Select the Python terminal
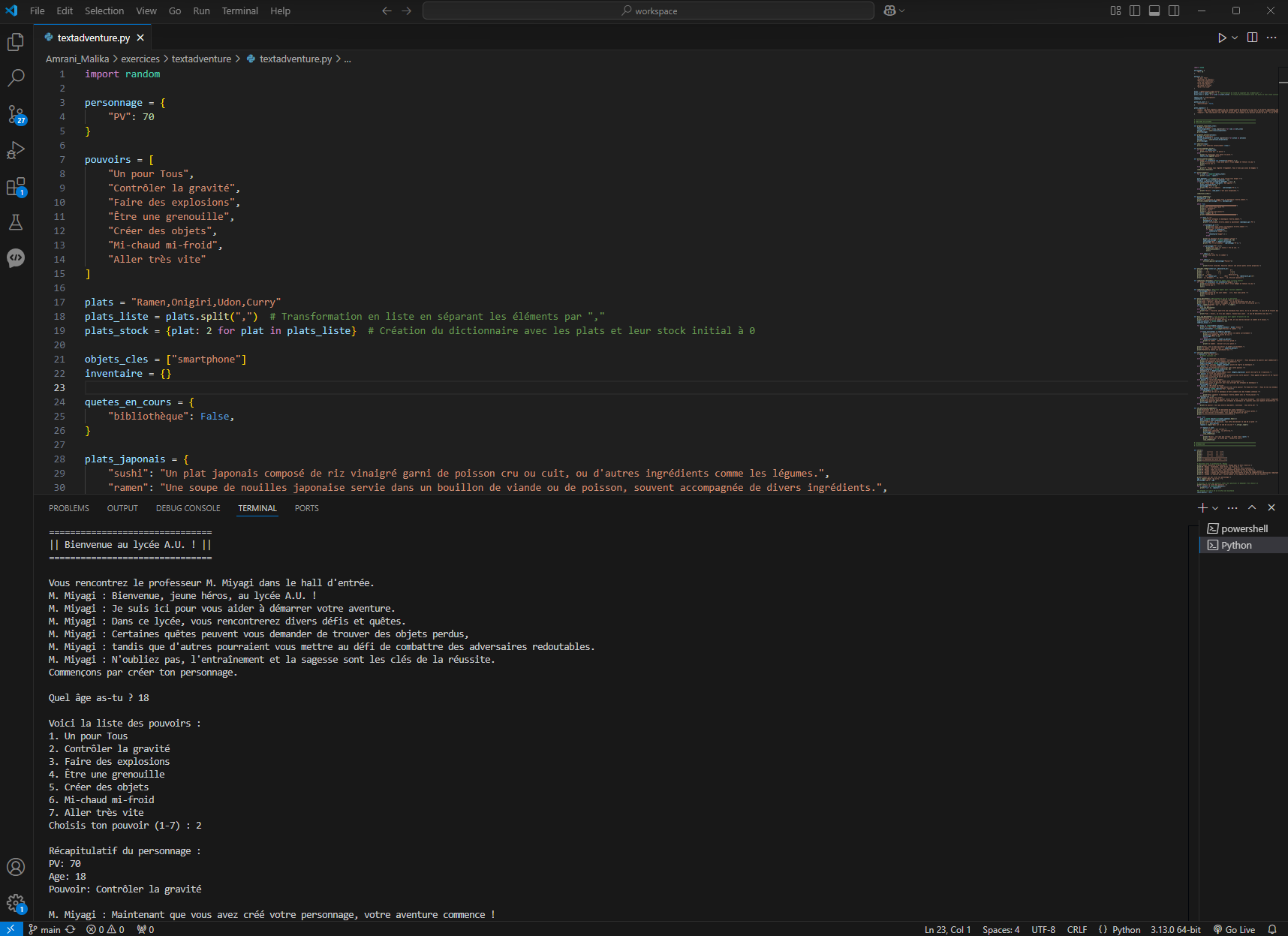The width and height of the screenshot is (1288, 936). (x=1244, y=545)
